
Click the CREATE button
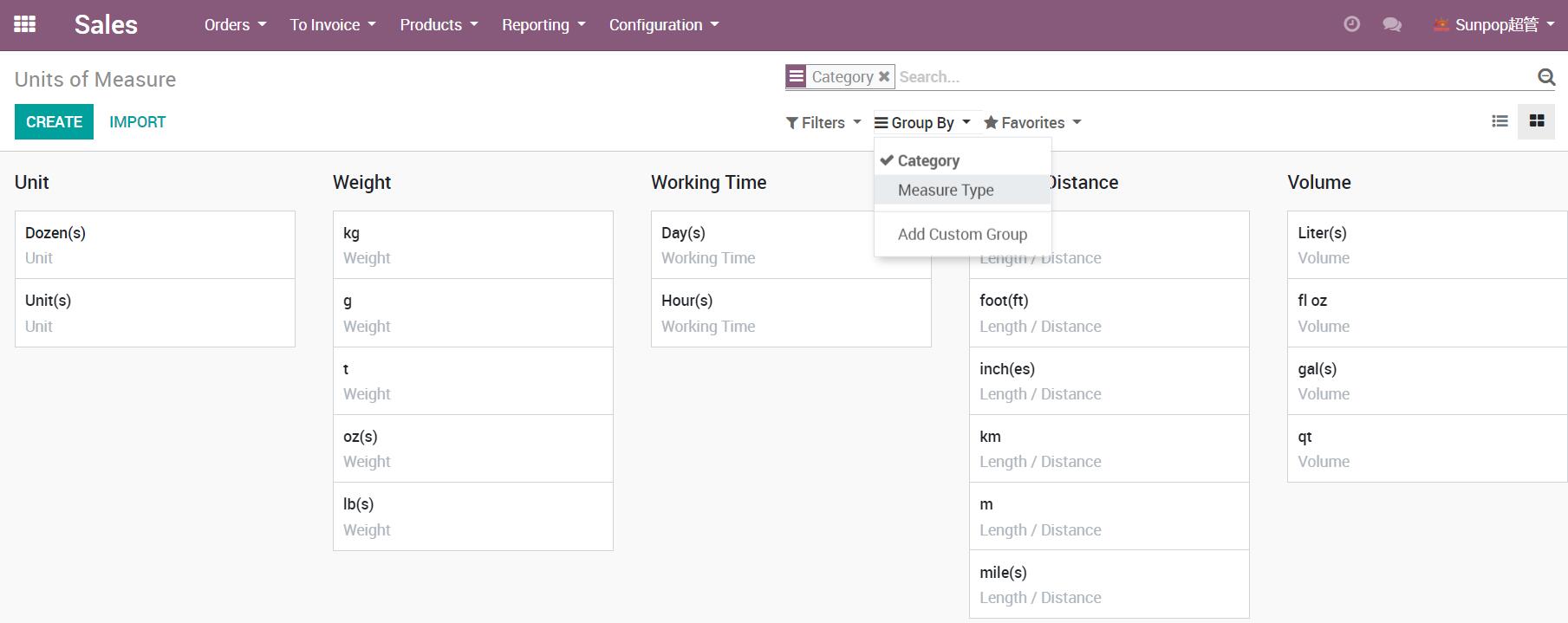tap(54, 122)
